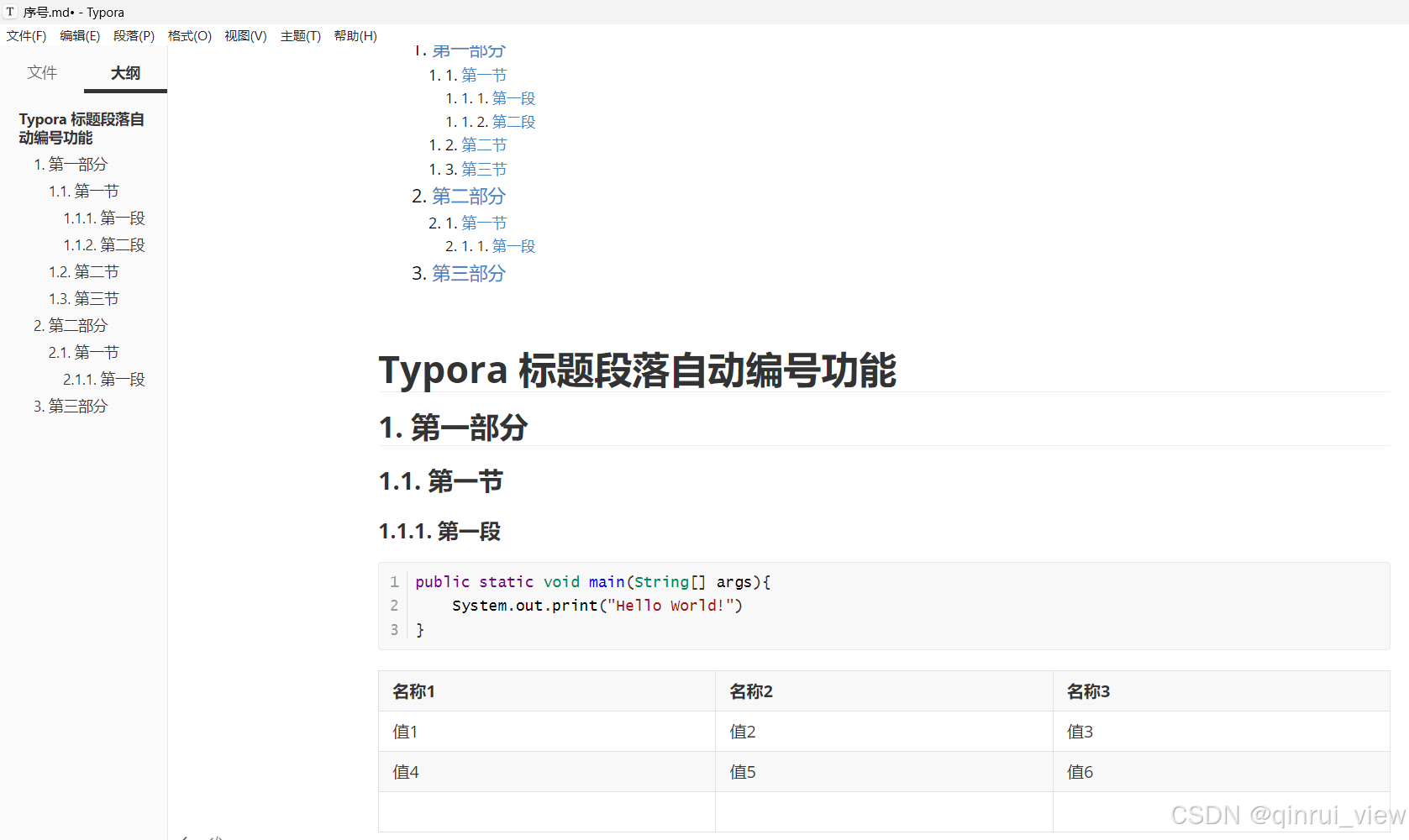The width and height of the screenshot is (1409, 840).
Task: Click table cell 值4
Action: (547, 772)
